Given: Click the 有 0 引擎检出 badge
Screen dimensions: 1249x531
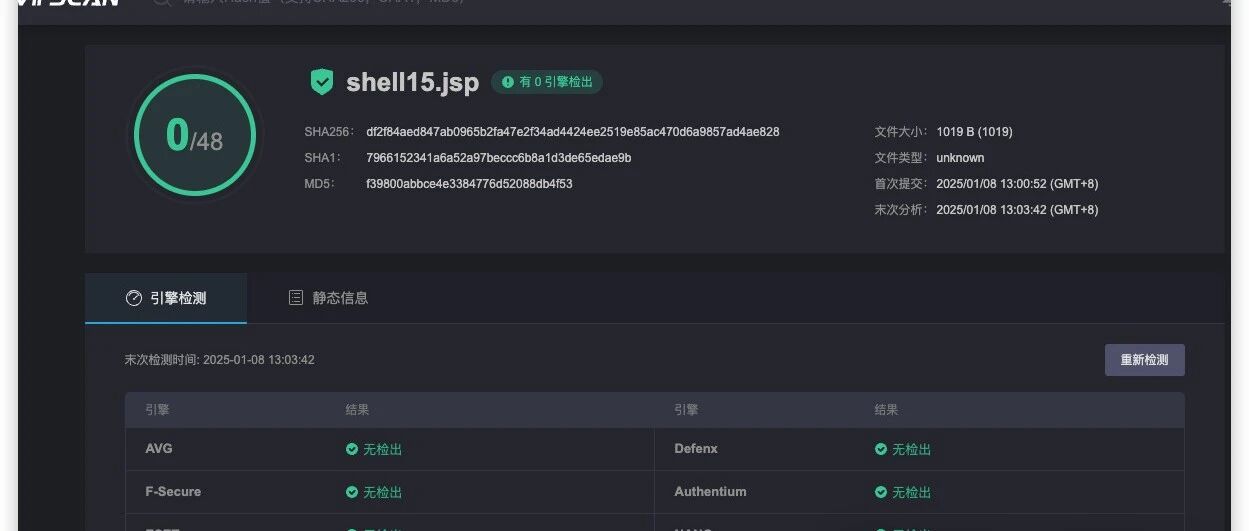Looking at the screenshot, I should (547, 82).
